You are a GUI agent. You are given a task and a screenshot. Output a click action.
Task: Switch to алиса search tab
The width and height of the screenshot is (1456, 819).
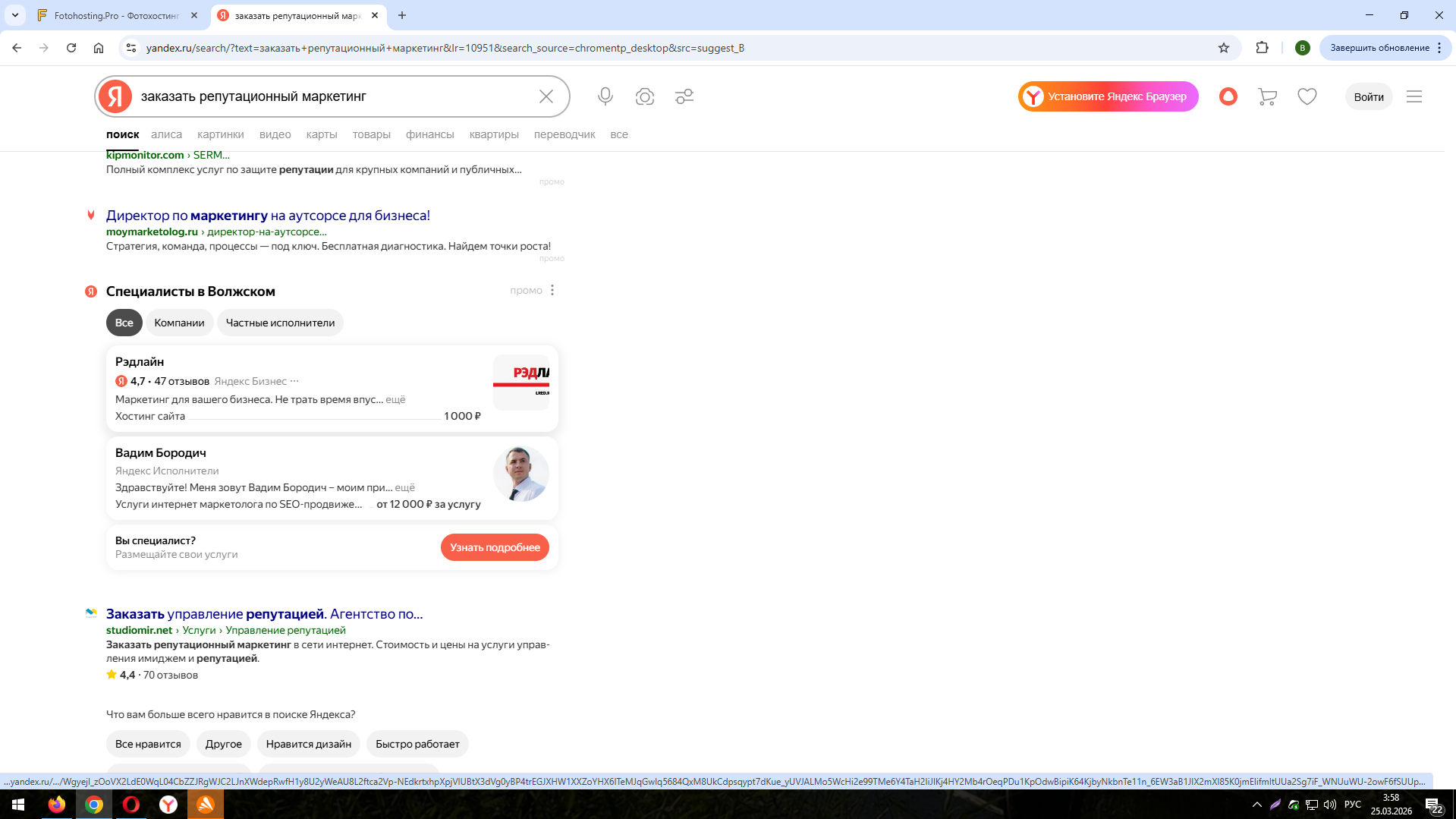pyautogui.click(x=166, y=134)
